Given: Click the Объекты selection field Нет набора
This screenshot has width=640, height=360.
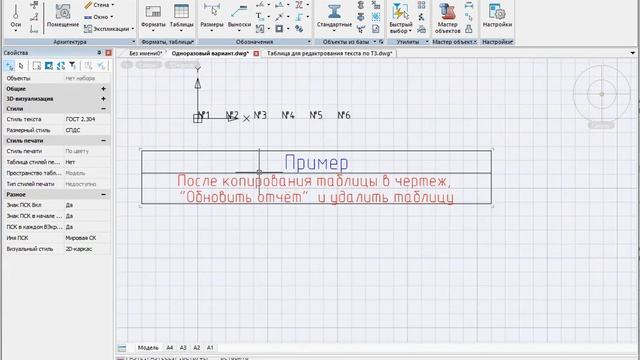Looking at the screenshot, I should tap(87, 78).
